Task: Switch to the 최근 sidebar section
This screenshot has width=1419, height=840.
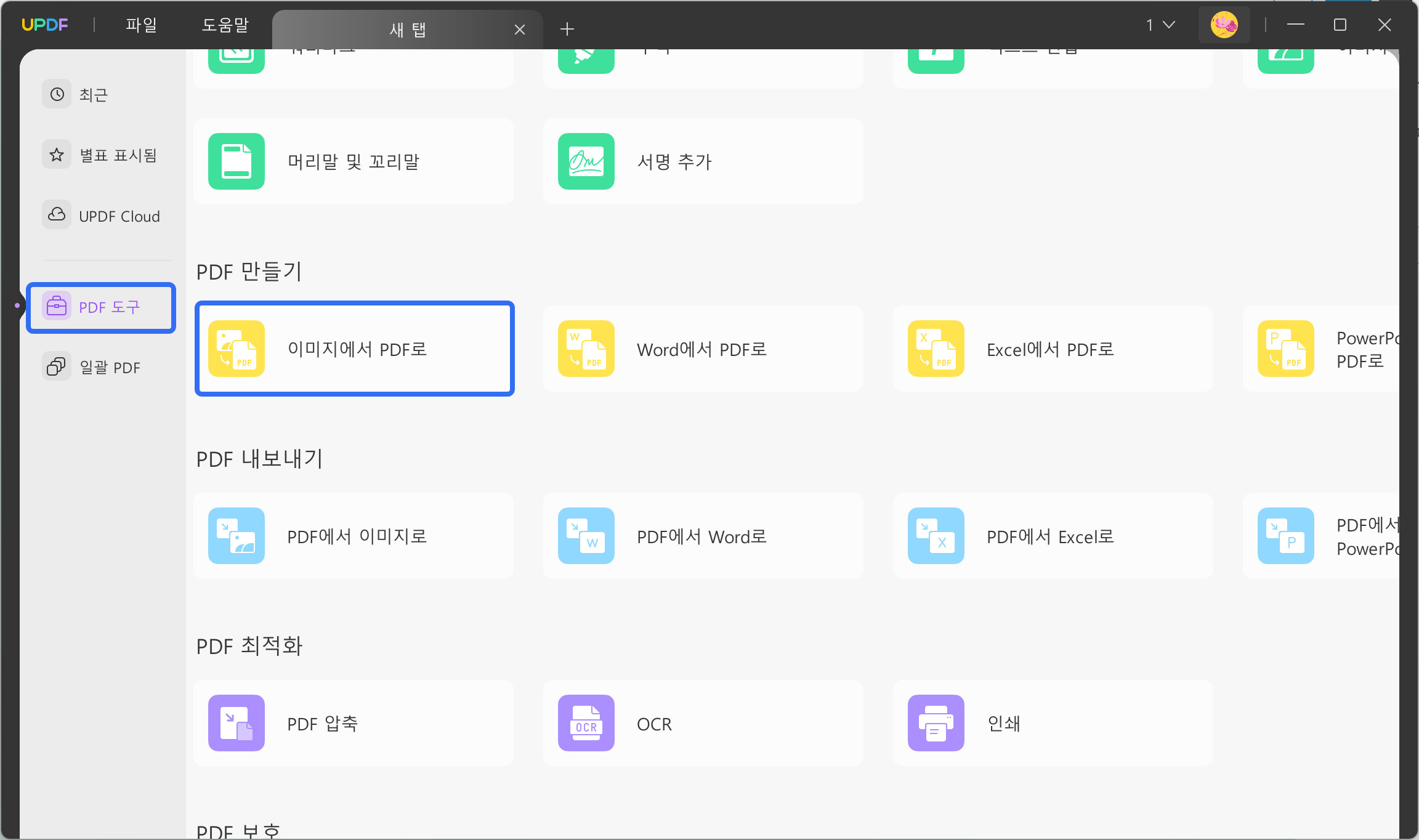Action: point(92,94)
